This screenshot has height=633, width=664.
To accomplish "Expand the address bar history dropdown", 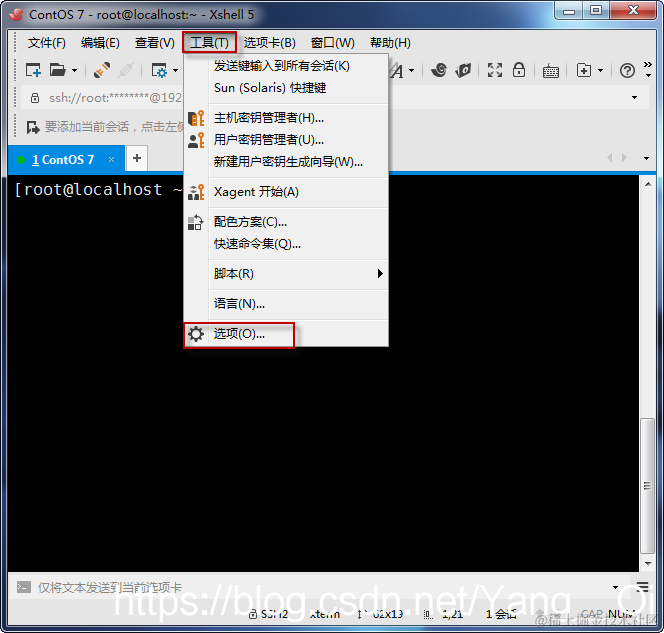I will click(x=634, y=98).
